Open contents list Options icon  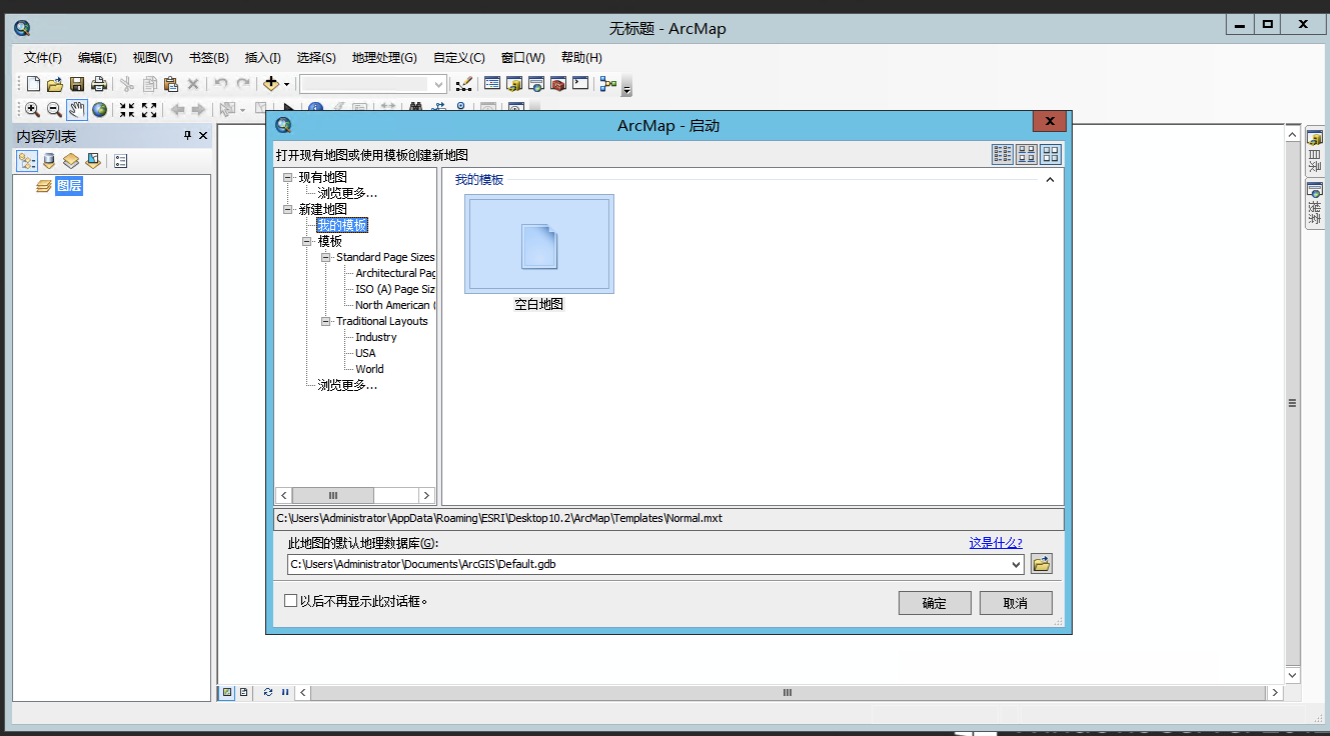click(121, 161)
